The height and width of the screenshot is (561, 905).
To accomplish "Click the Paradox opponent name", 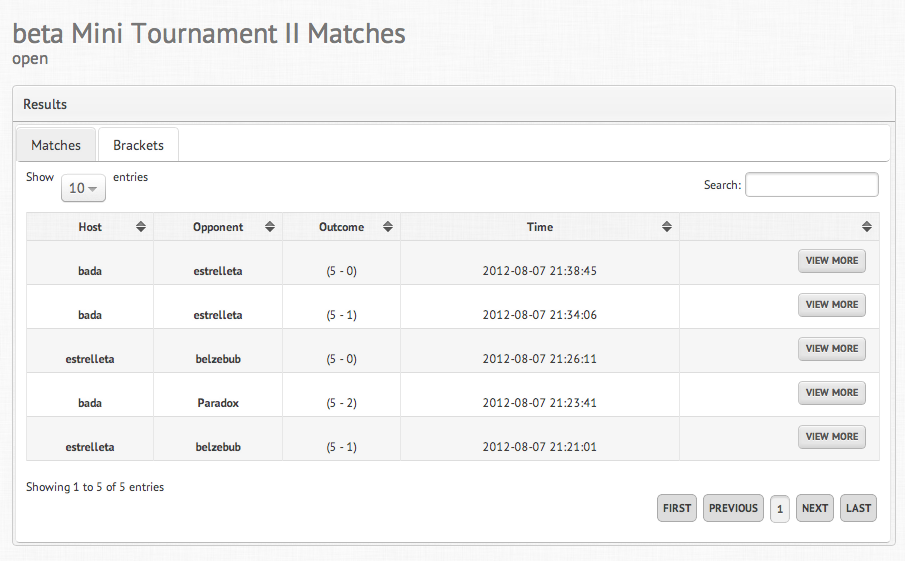I will coord(218,403).
